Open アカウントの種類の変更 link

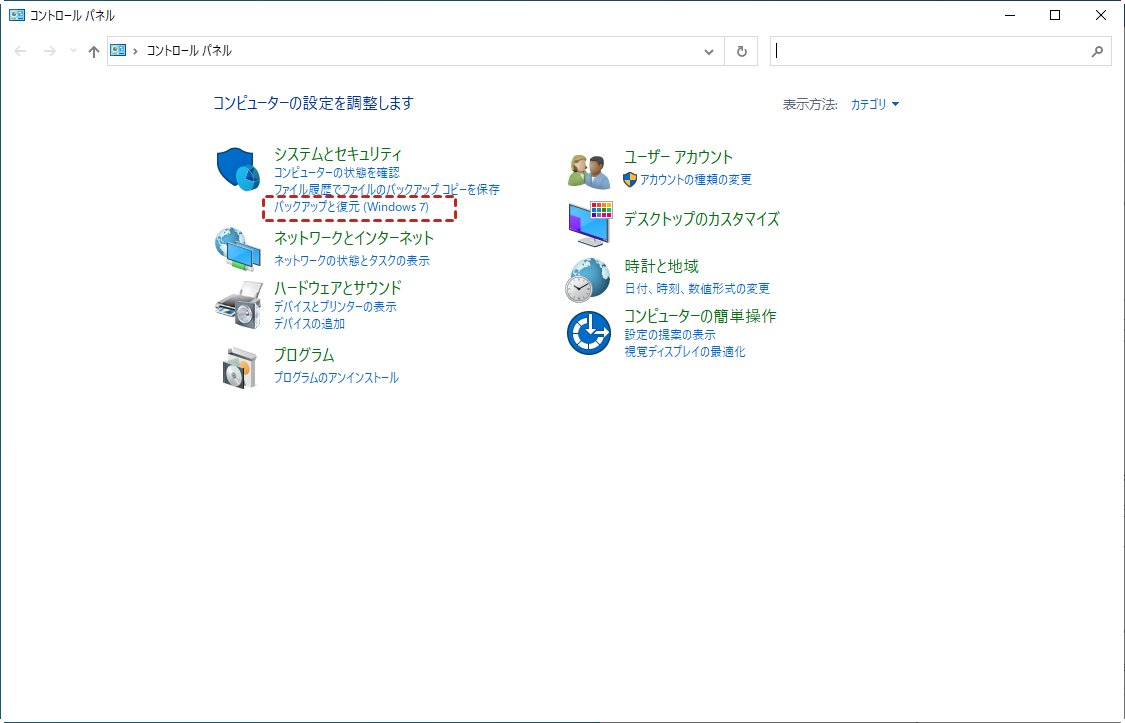pos(695,180)
